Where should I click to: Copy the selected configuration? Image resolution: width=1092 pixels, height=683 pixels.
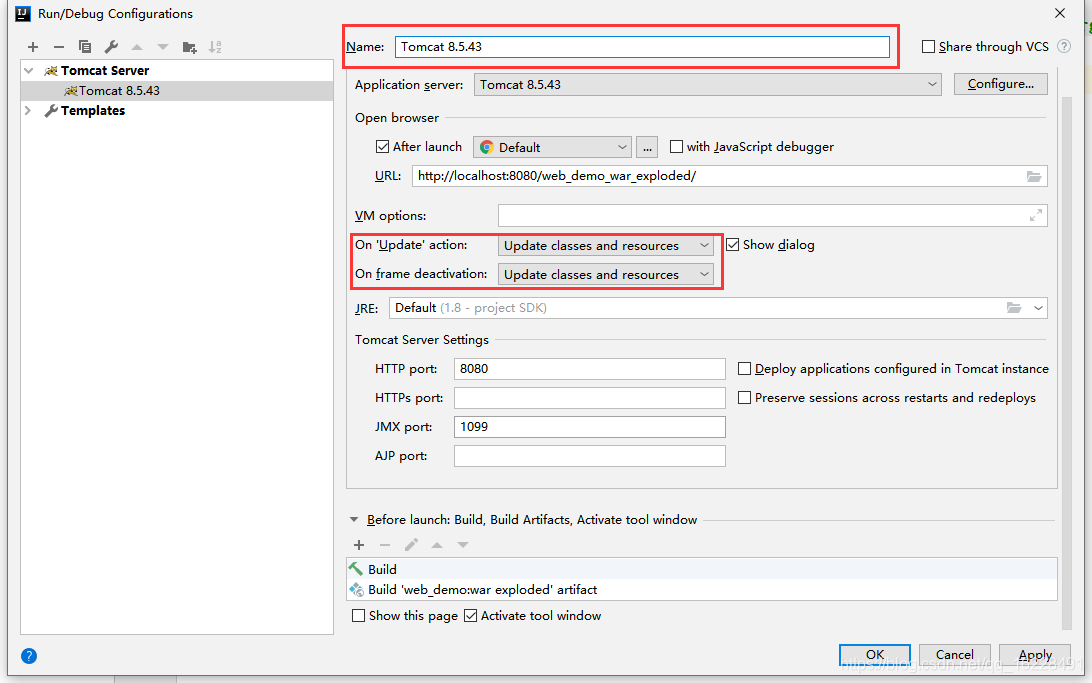coord(85,47)
